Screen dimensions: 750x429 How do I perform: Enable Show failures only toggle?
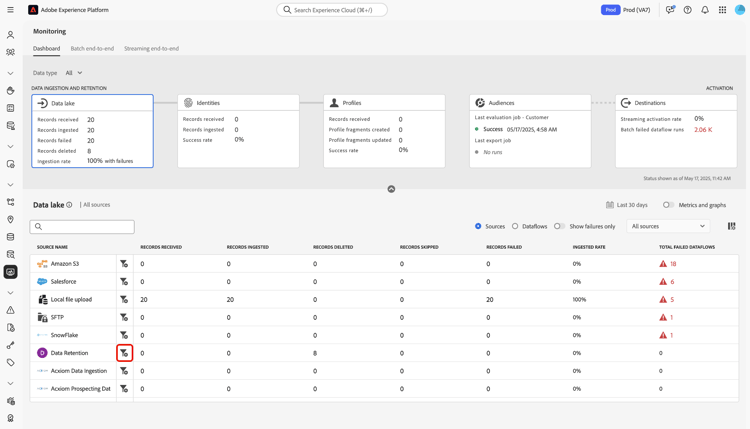pos(559,227)
